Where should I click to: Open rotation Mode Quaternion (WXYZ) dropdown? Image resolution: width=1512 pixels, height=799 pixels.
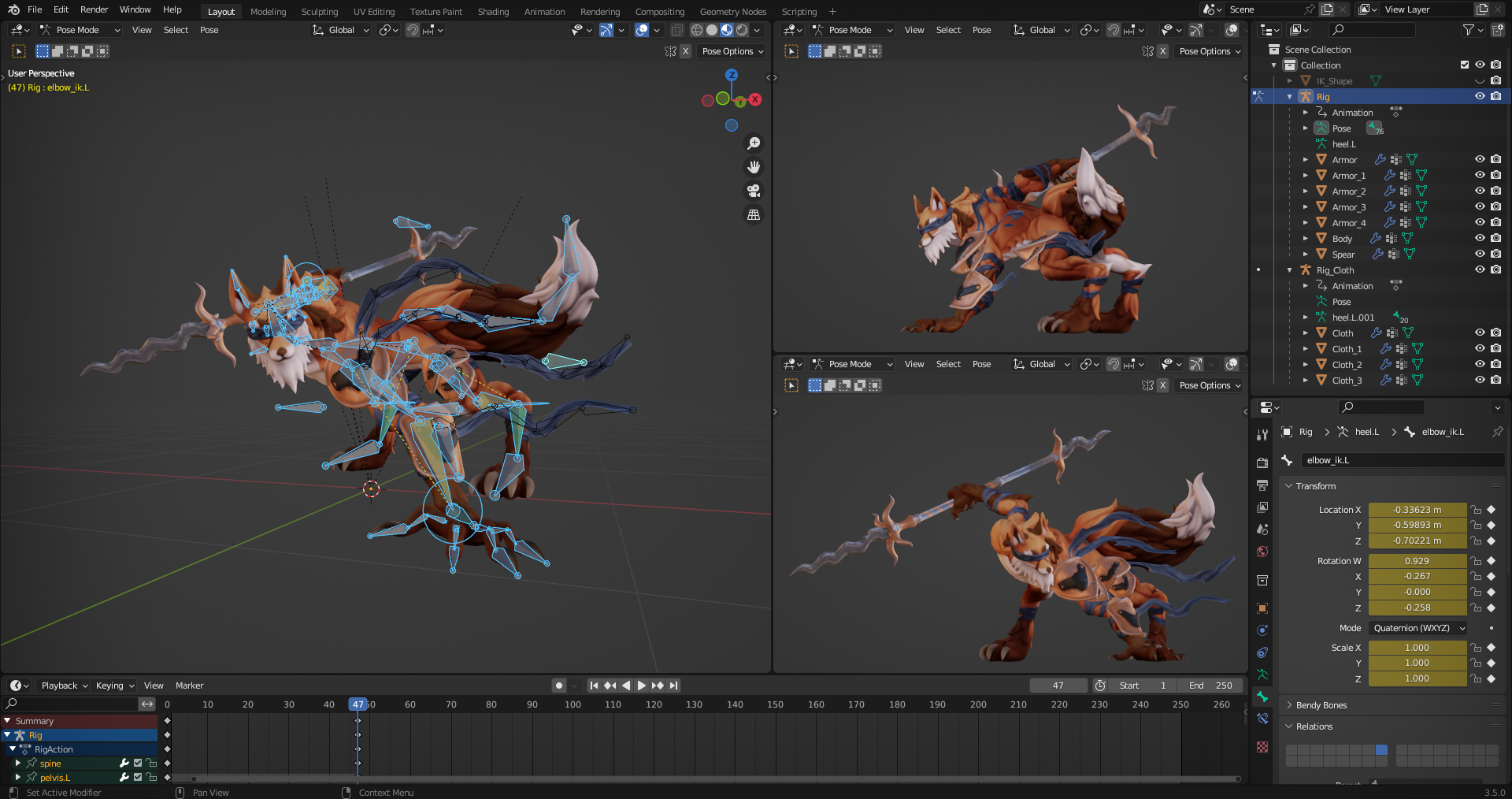[x=1417, y=628]
